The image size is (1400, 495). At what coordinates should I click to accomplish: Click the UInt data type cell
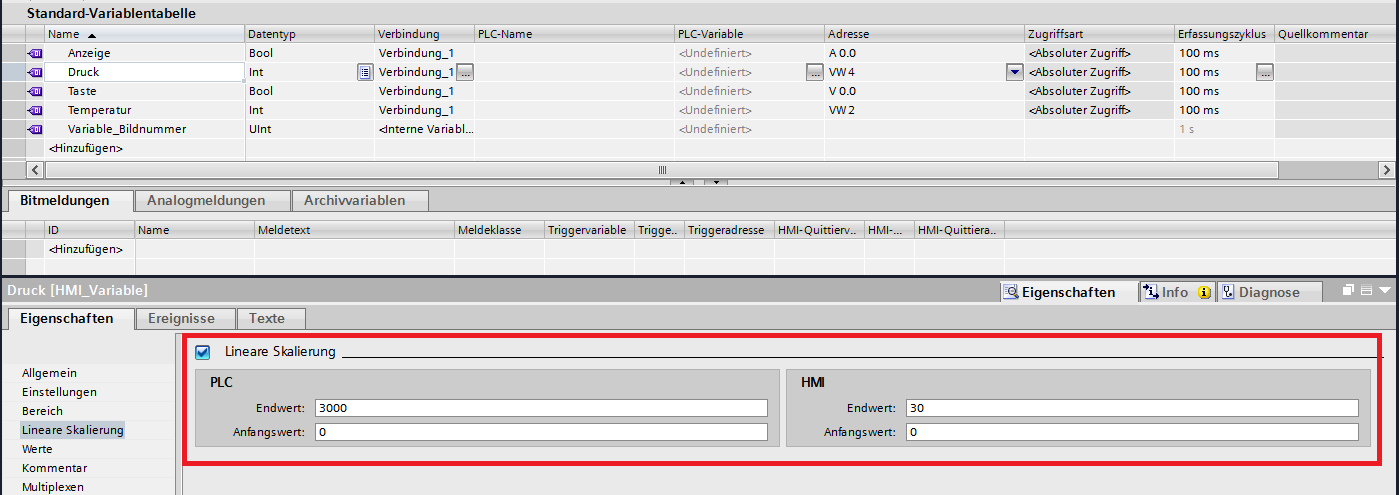310,129
